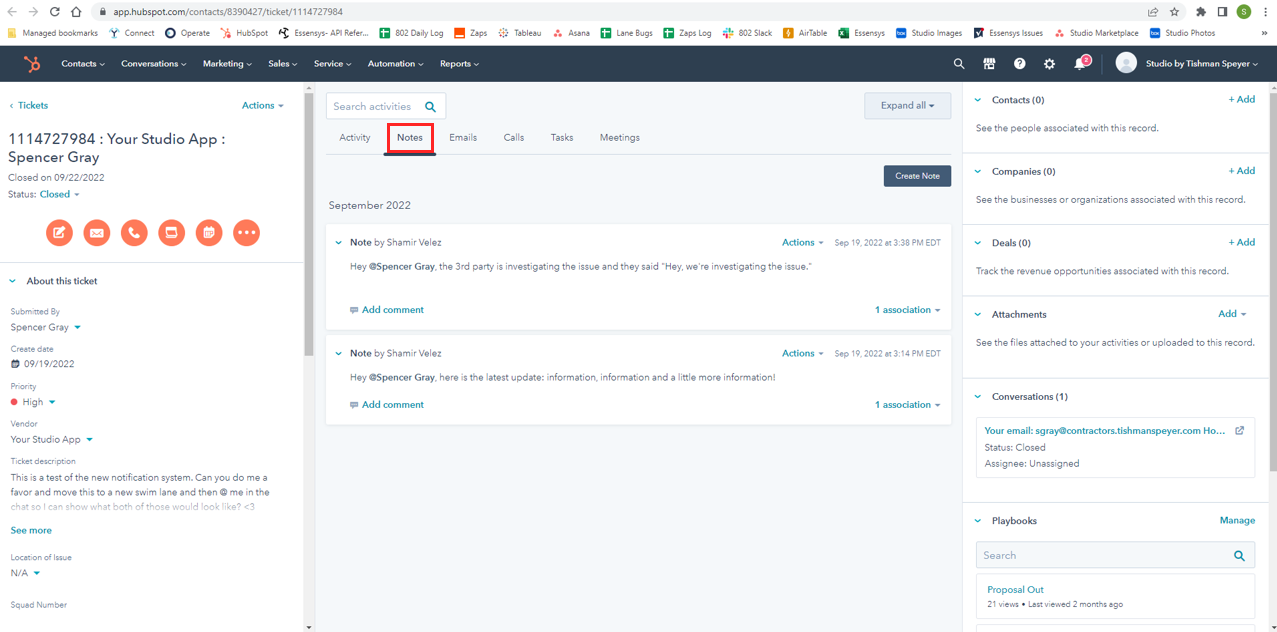Click the orange email envelope icon
Image resolution: width=1277 pixels, height=632 pixels.
point(97,233)
